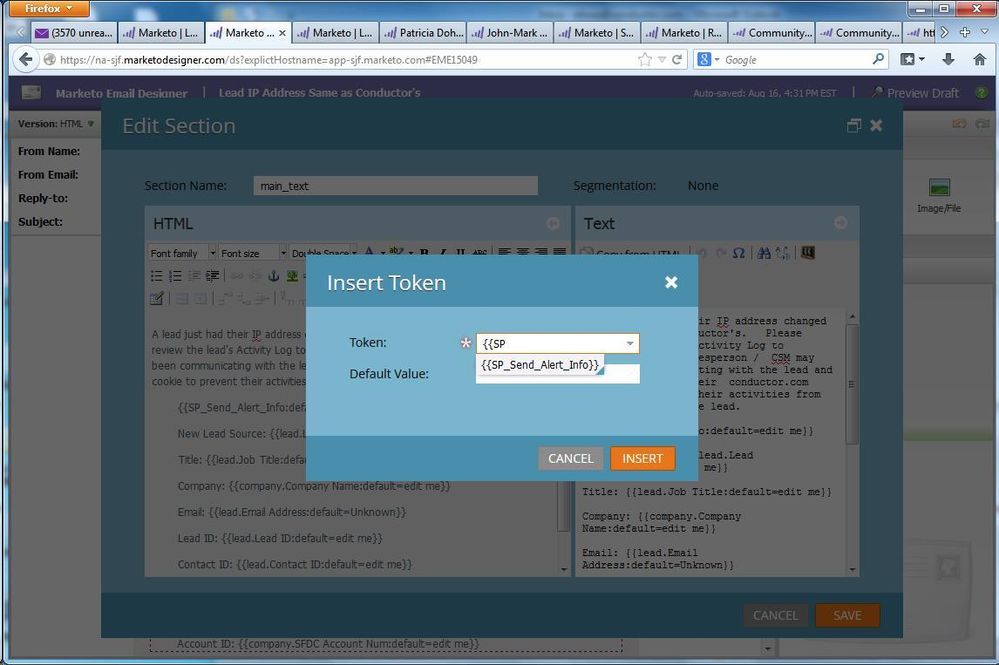Open the Token dropdown arrow
Screen dimensions: 999x665
(629, 344)
